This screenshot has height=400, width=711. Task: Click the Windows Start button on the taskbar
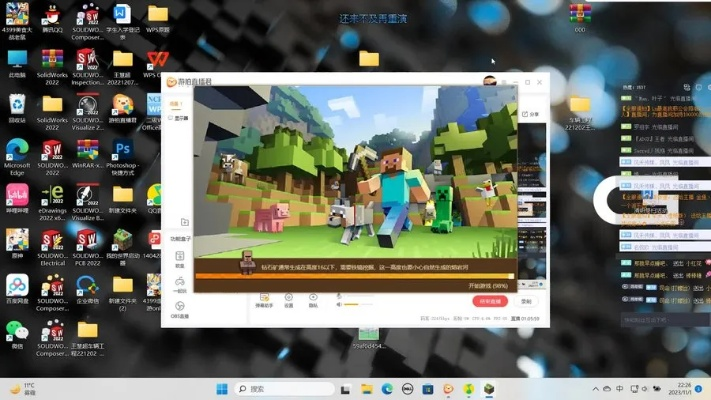222,389
